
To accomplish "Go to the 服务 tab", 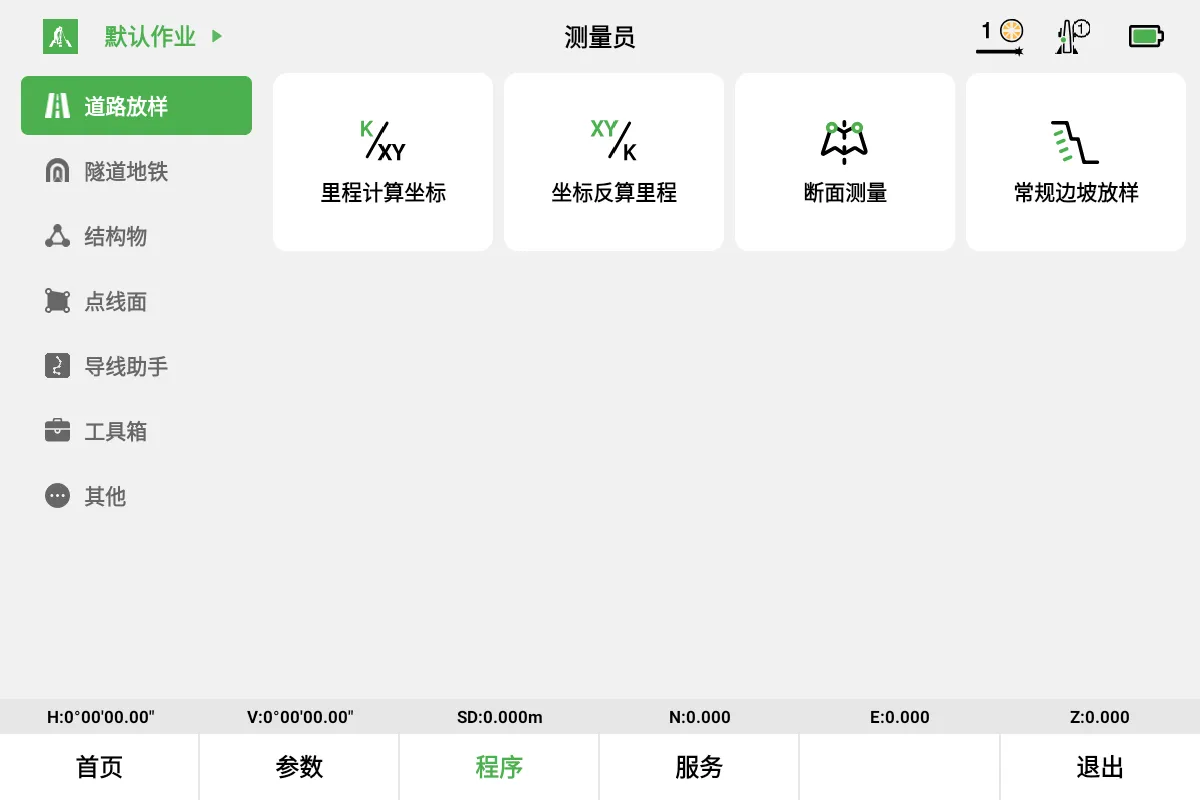I will tap(699, 767).
